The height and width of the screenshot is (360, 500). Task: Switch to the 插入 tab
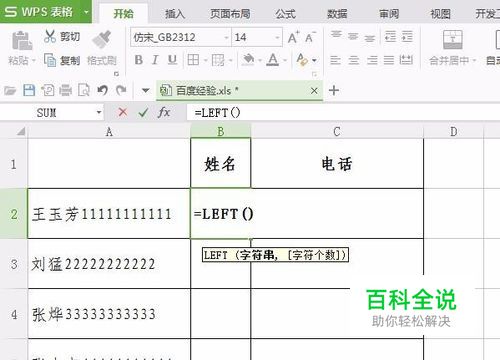click(x=175, y=14)
